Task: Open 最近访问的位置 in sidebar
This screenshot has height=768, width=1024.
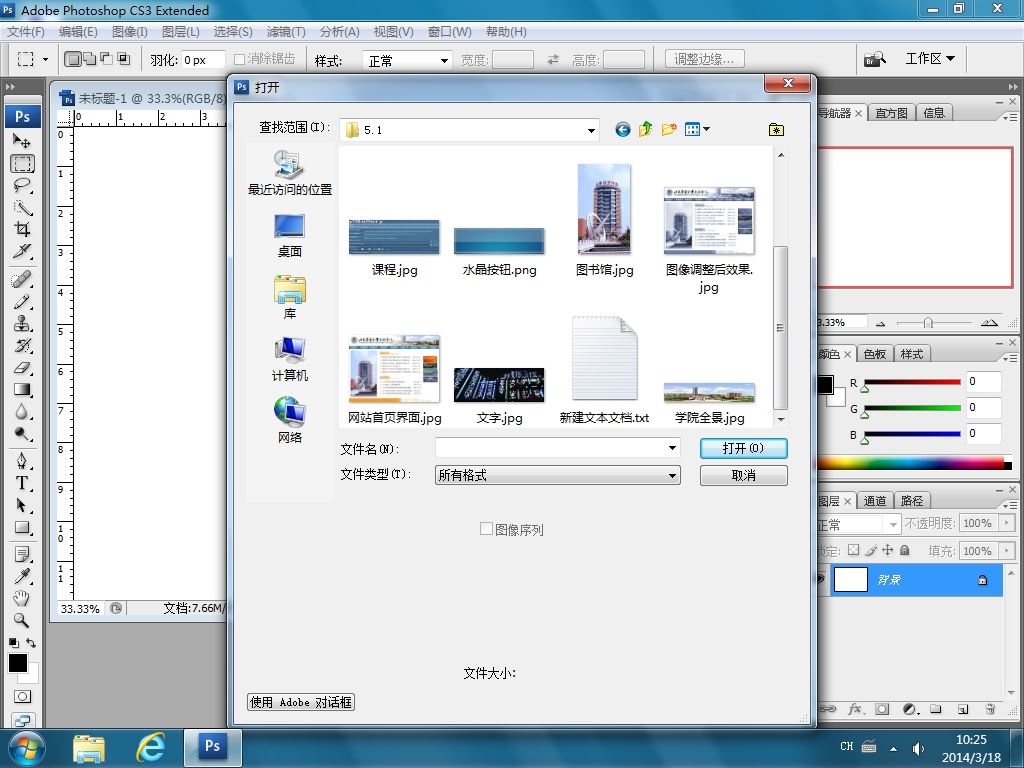Action: (x=289, y=173)
